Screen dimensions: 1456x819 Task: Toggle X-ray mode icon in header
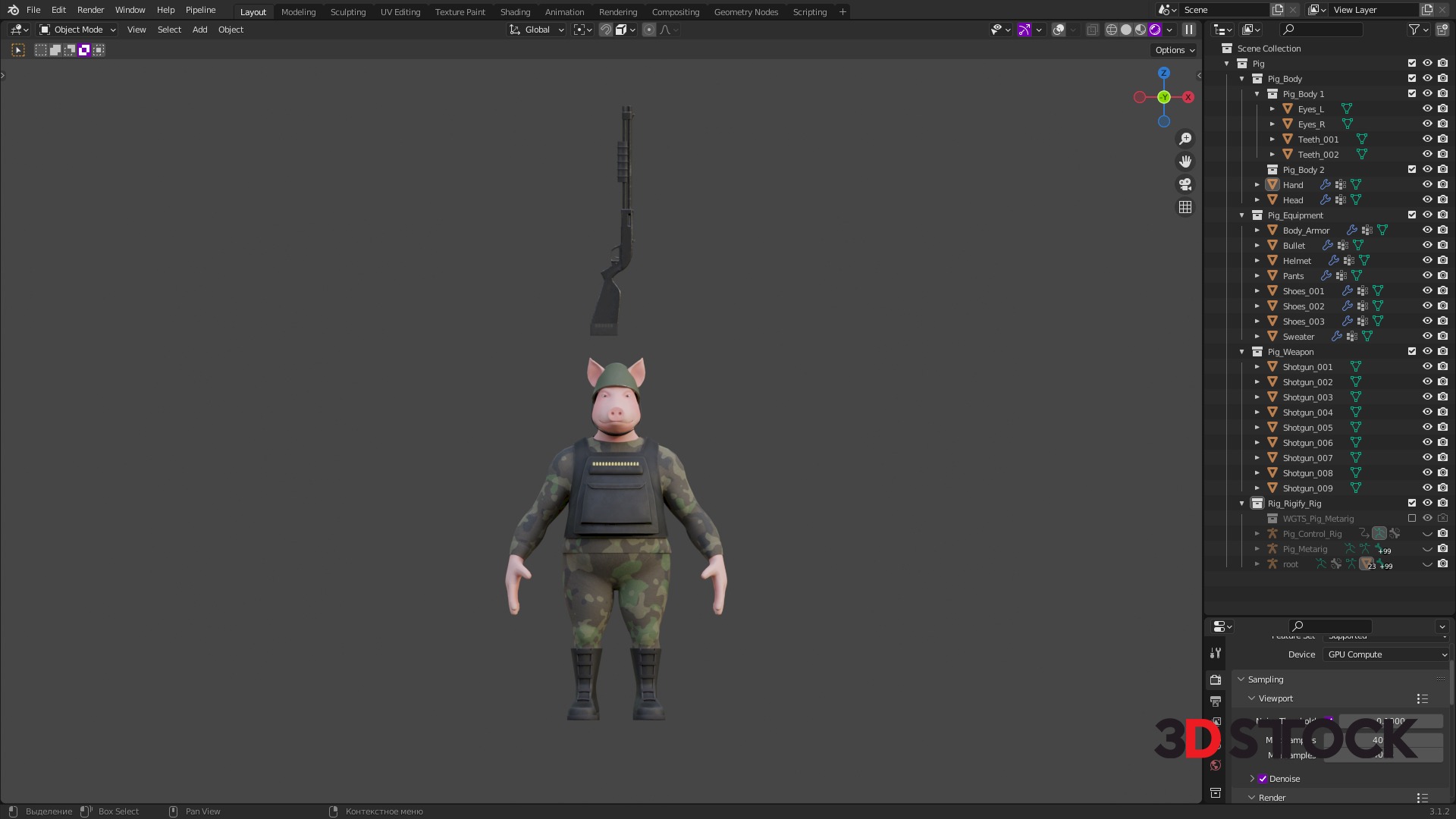pos(1092,30)
